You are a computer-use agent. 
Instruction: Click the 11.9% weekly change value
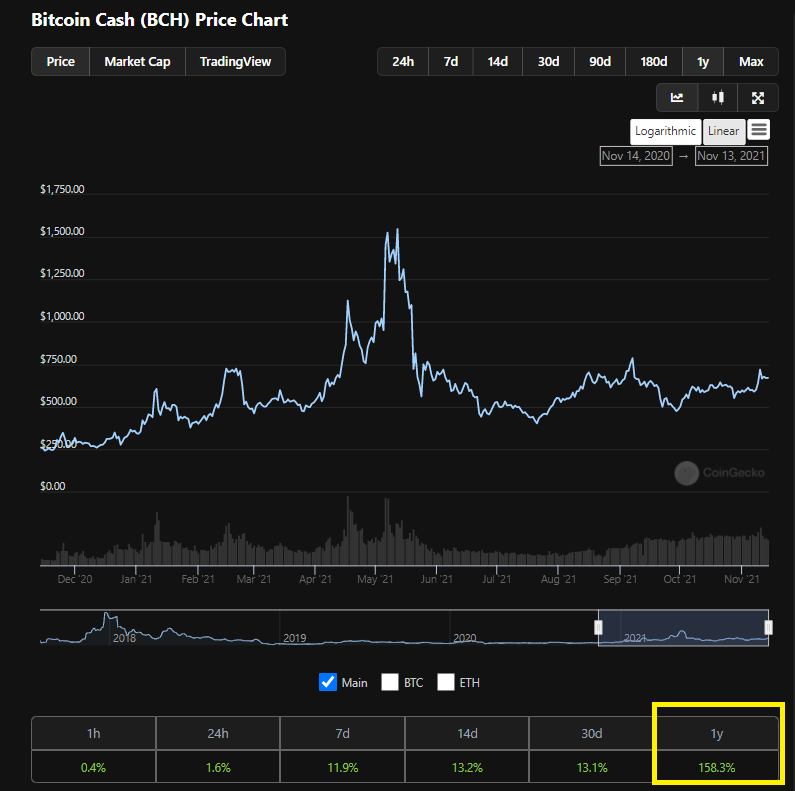343,767
